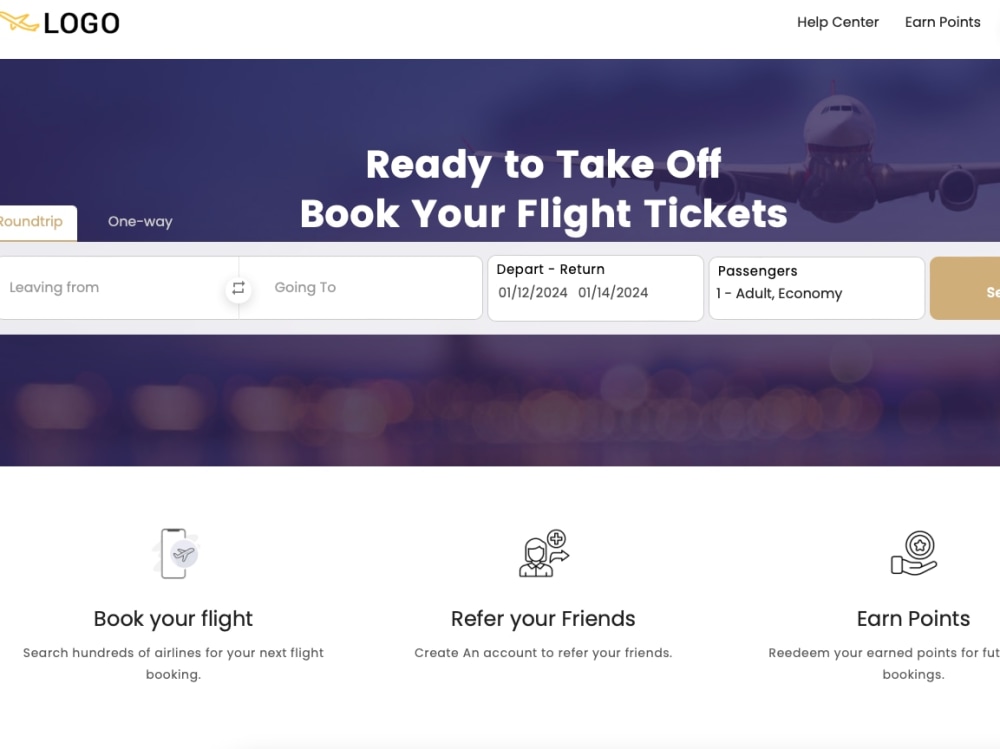The width and height of the screenshot is (1000, 749).
Task: Click the swap airports icon between fields
Action: pyautogui.click(x=238, y=288)
